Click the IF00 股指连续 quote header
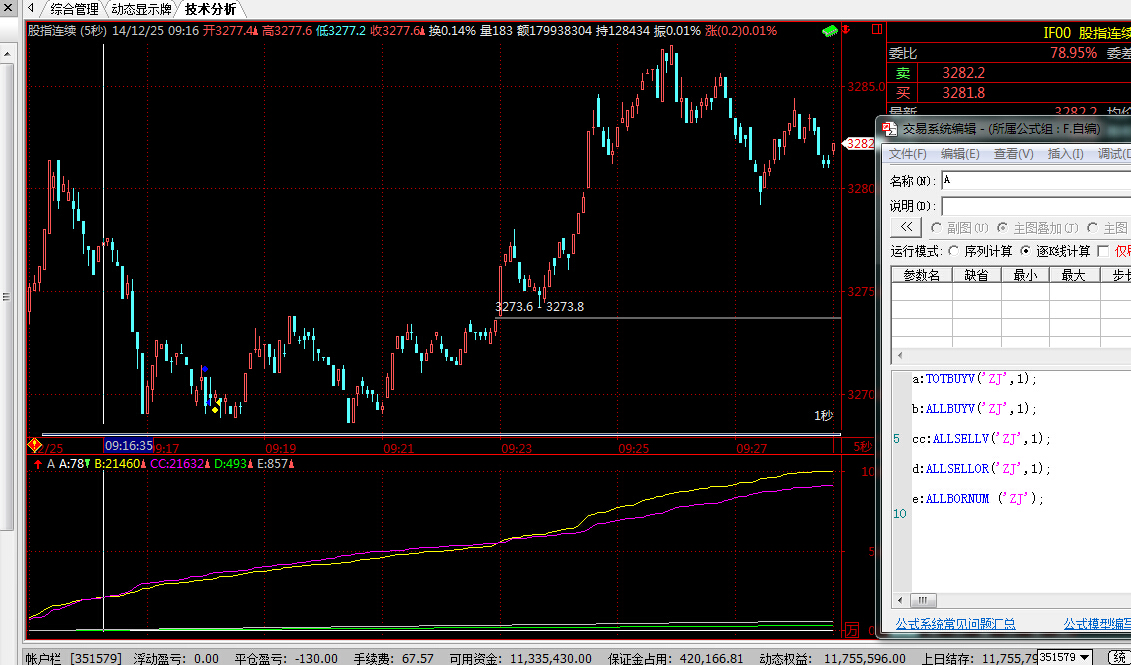Screen dimensions: 1131x665 1087,32
